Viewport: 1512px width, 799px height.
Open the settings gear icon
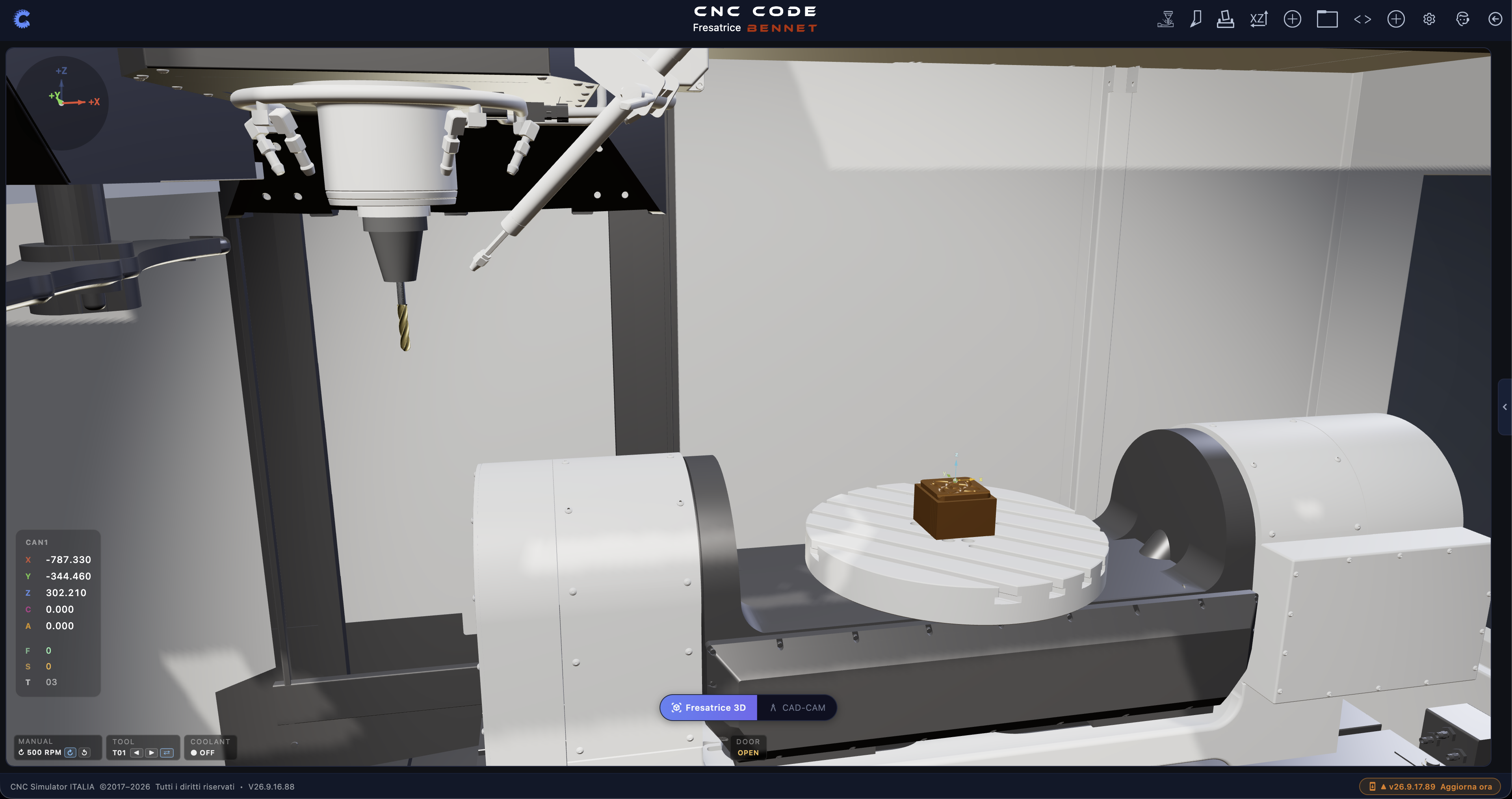pyautogui.click(x=1429, y=19)
